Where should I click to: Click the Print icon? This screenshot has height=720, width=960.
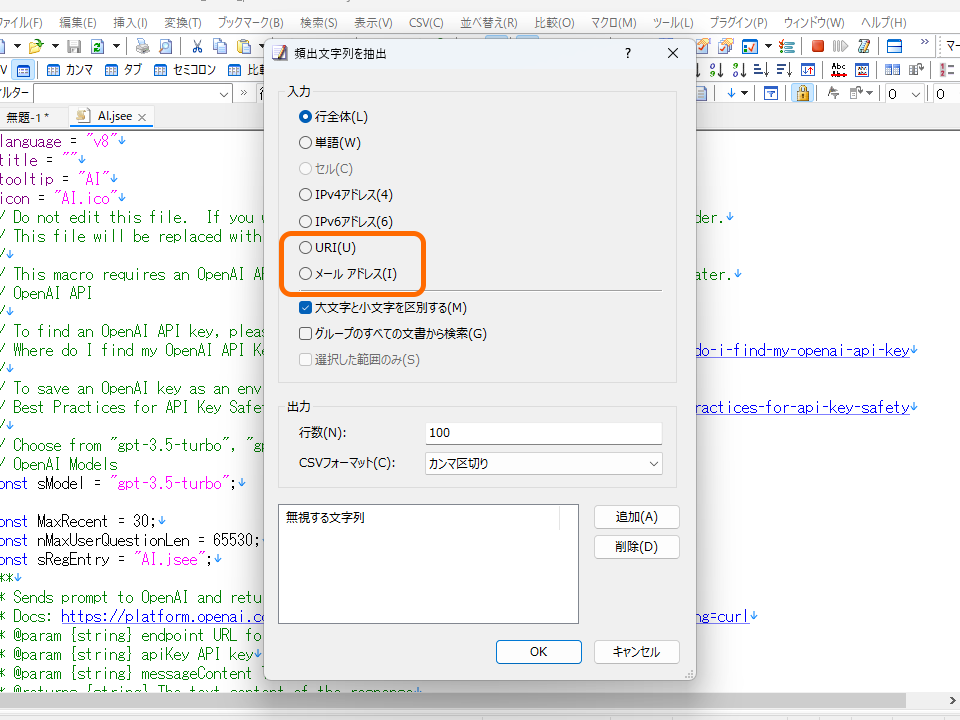[142, 46]
